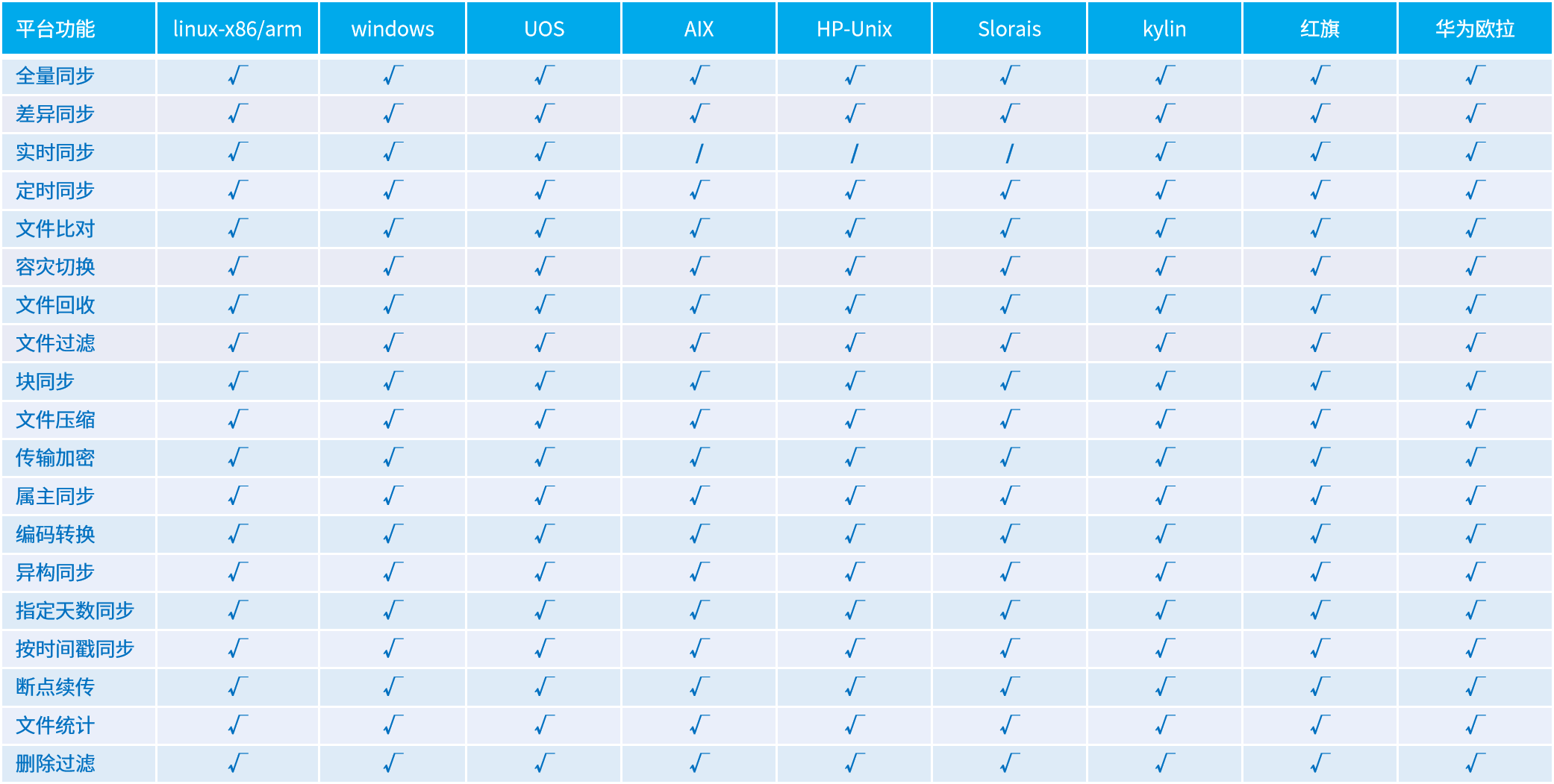The width and height of the screenshot is (1554, 784).
Task: Click the 编码转换 checkmark under Slorais
Action: [1009, 534]
